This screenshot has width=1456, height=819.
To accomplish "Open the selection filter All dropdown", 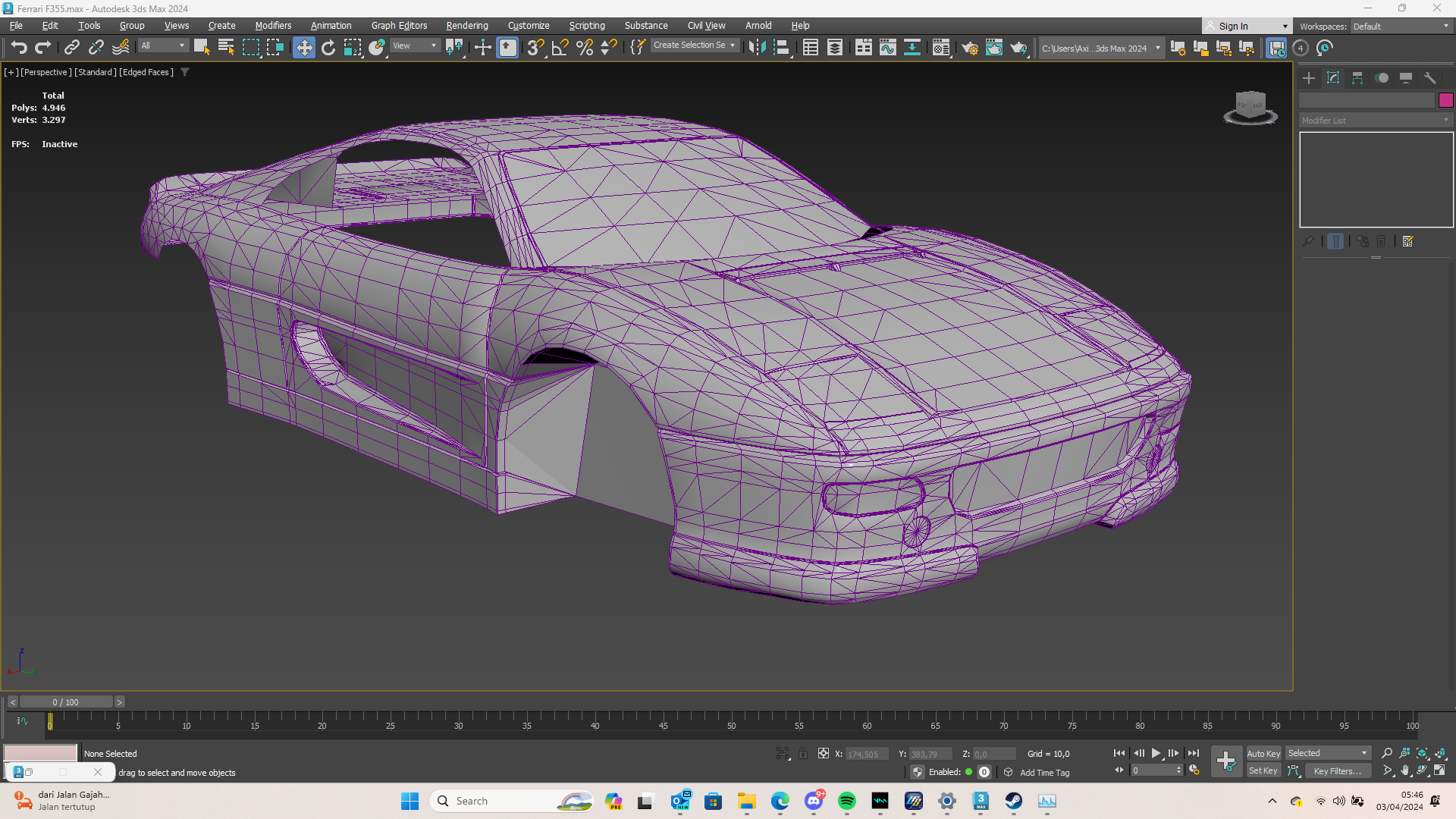I will 162,45.
